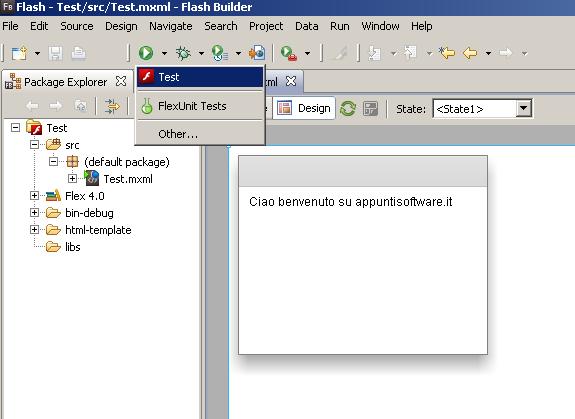Open the Design menu
The height and width of the screenshot is (419, 575).
point(121,26)
